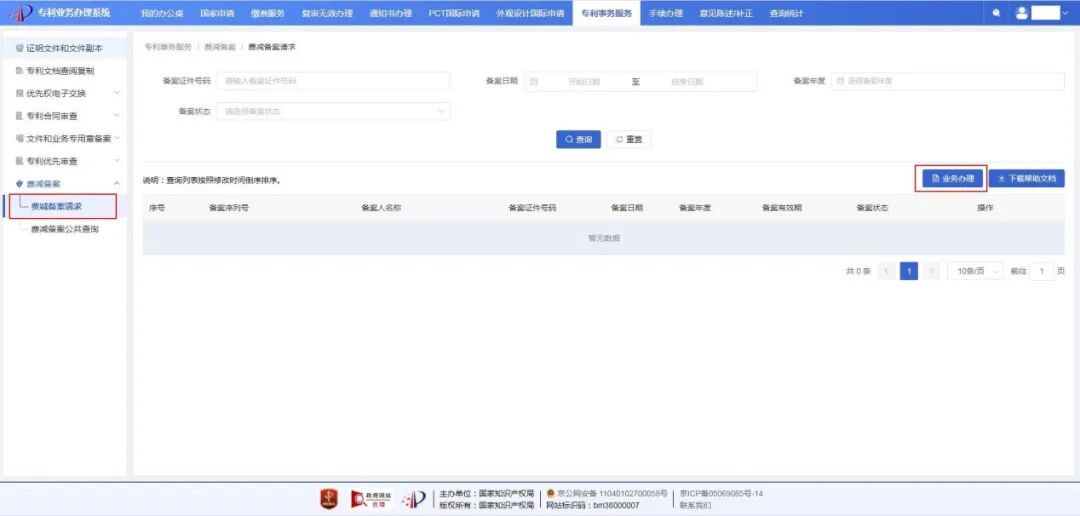Open the 备案年度 year picker
Image resolution: width=1080 pixels, height=516 pixels.
coord(948,81)
